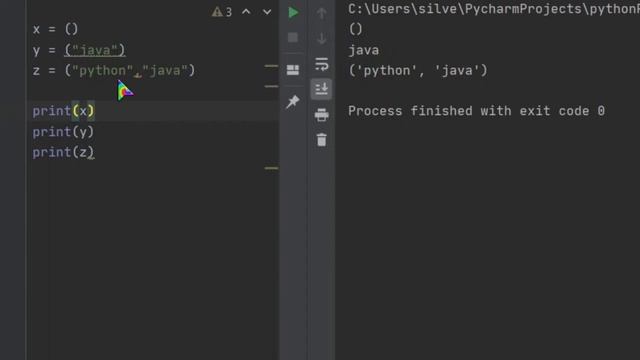The height and width of the screenshot is (360, 640).
Task: Click the C:\Users\silve path line in console
Action: 494,9
